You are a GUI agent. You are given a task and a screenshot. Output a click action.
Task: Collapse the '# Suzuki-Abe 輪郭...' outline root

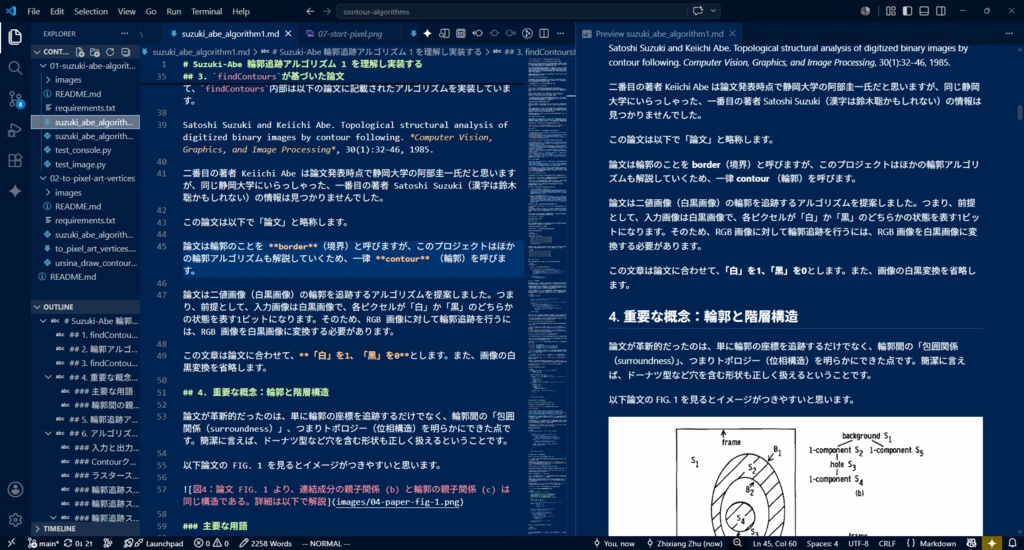43,321
